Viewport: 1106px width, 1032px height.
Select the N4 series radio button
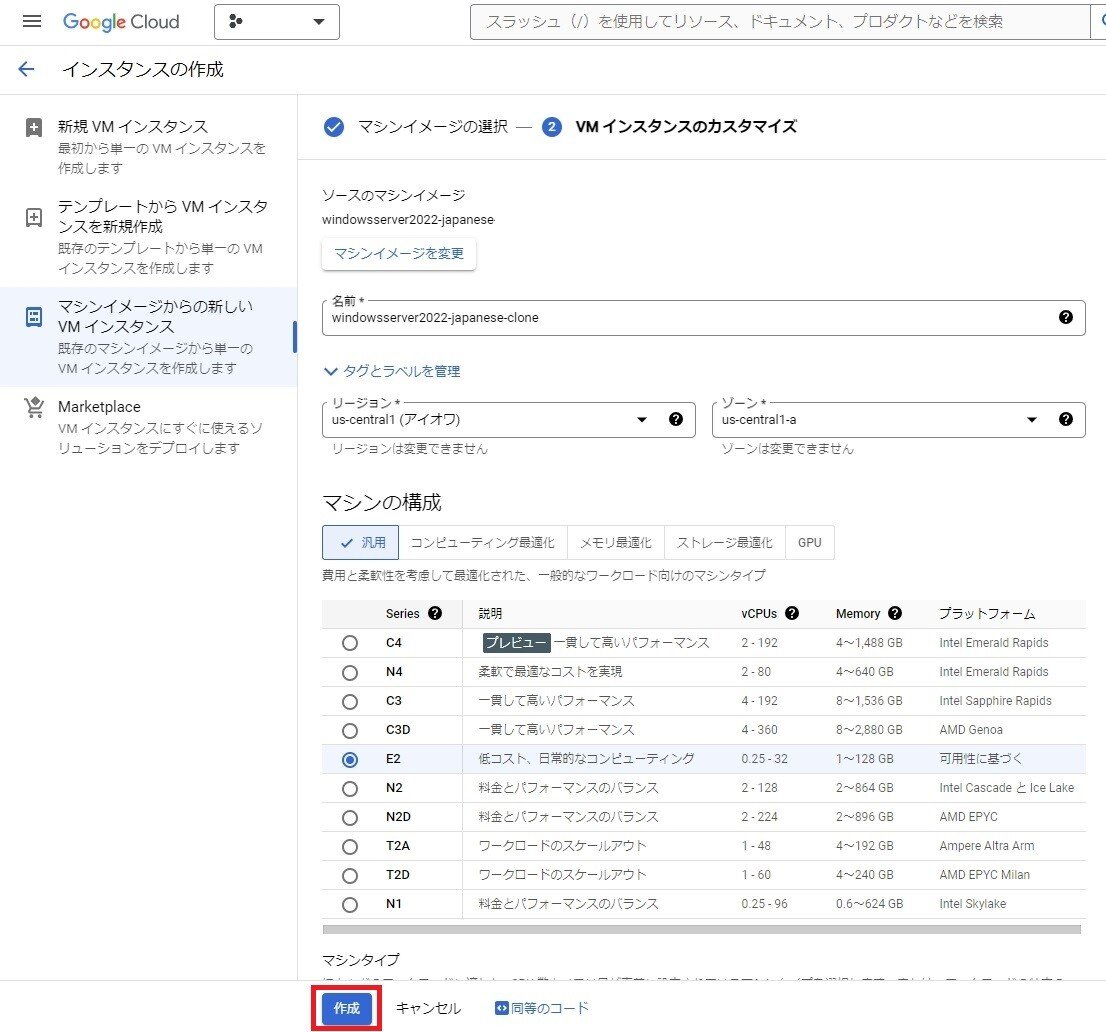(x=350, y=672)
